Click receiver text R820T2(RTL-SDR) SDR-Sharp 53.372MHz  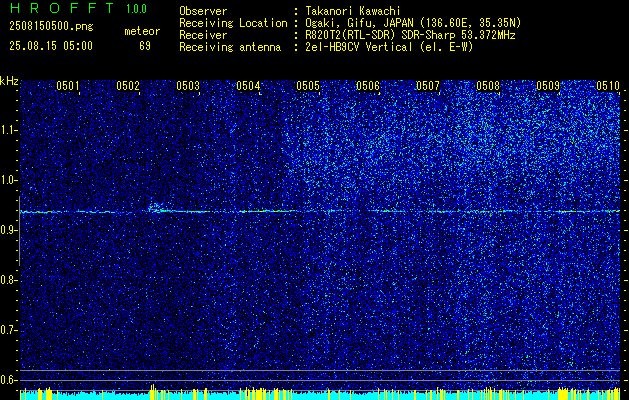coord(410,35)
